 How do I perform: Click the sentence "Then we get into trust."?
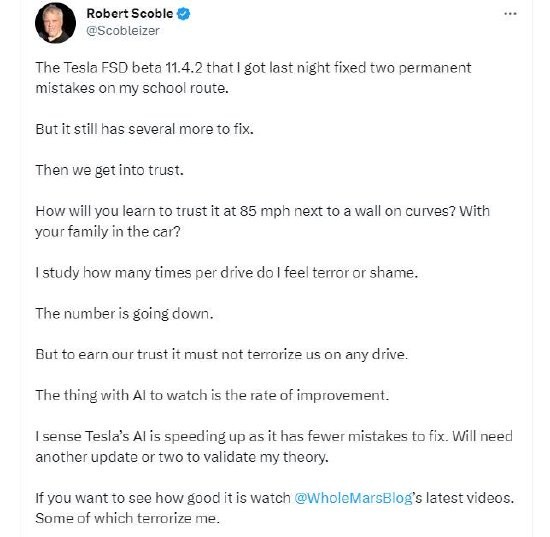coord(109,170)
